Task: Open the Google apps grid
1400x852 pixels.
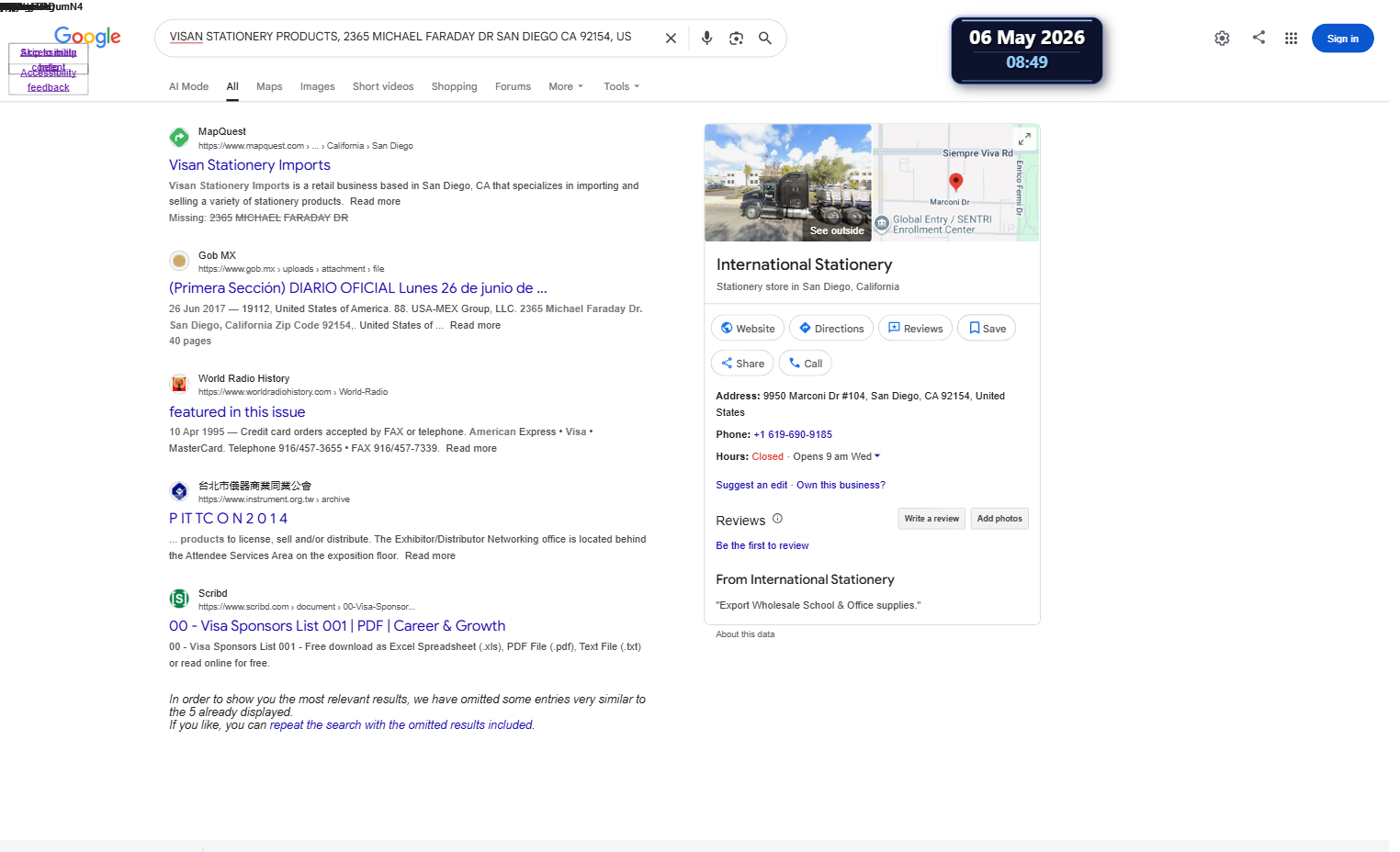Action: (x=1291, y=39)
